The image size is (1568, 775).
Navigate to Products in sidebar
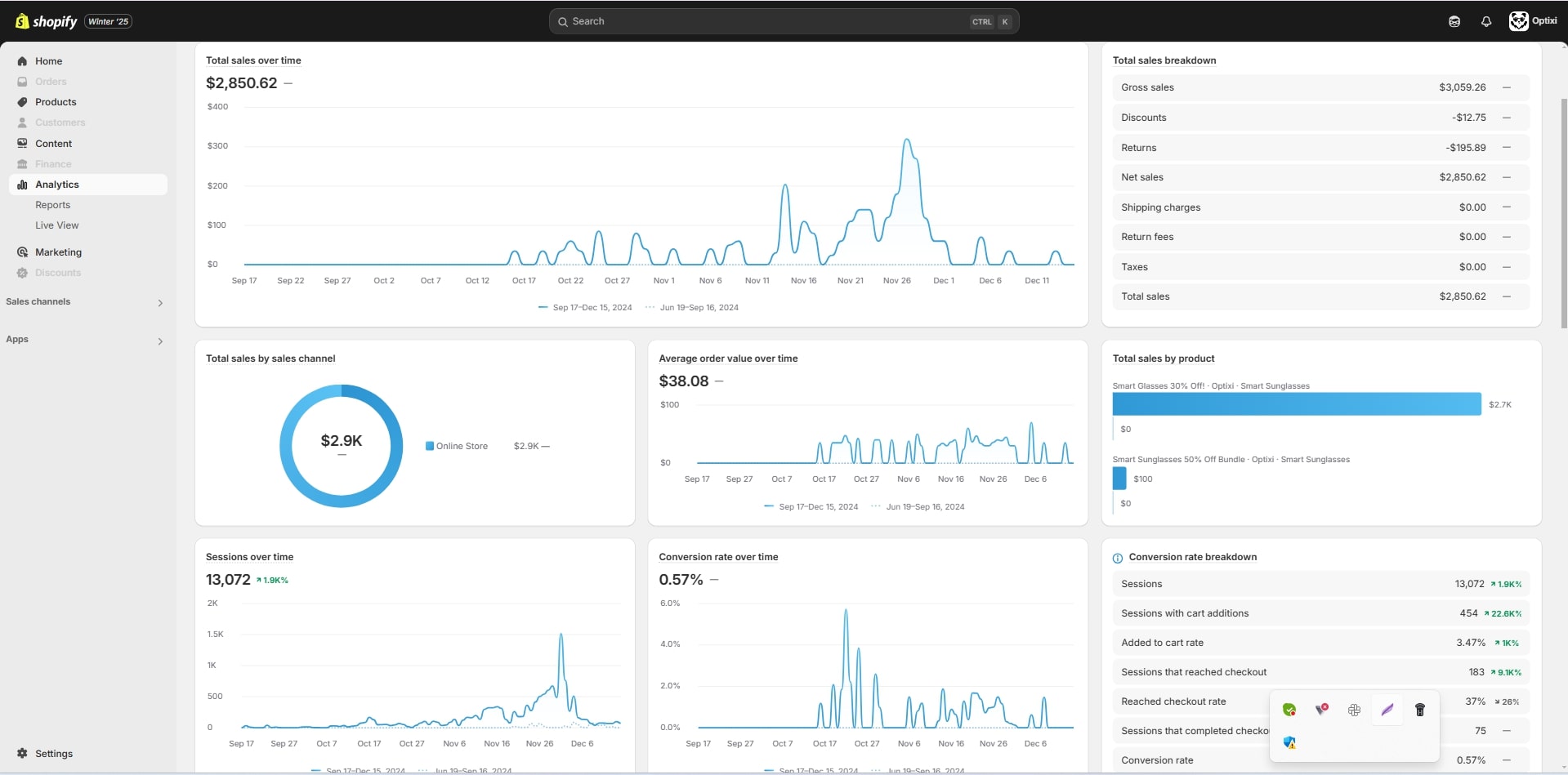coord(56,102)
